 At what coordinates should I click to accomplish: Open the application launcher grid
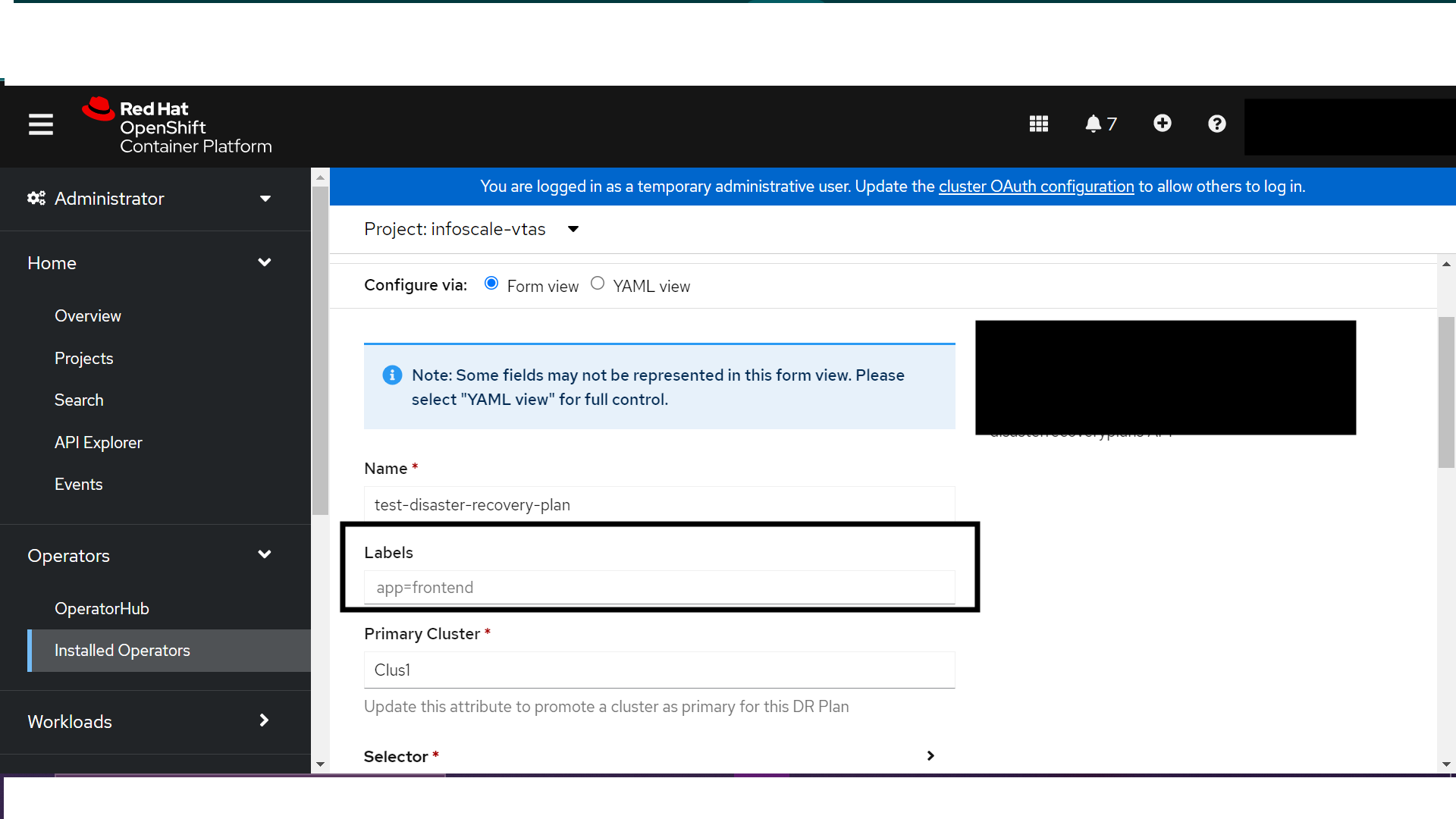click(x=1038, y=124)
